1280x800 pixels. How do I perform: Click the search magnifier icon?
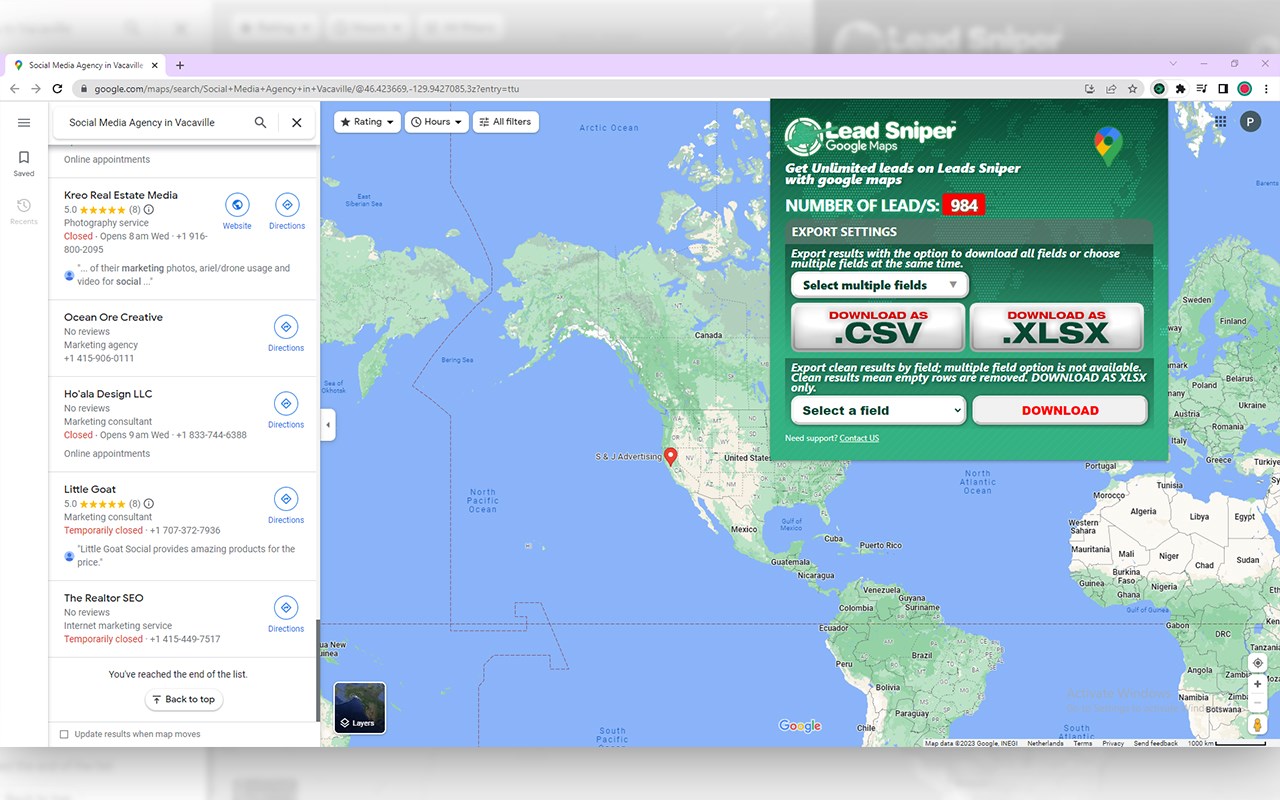pyautogui.click(x=260, y=123)
